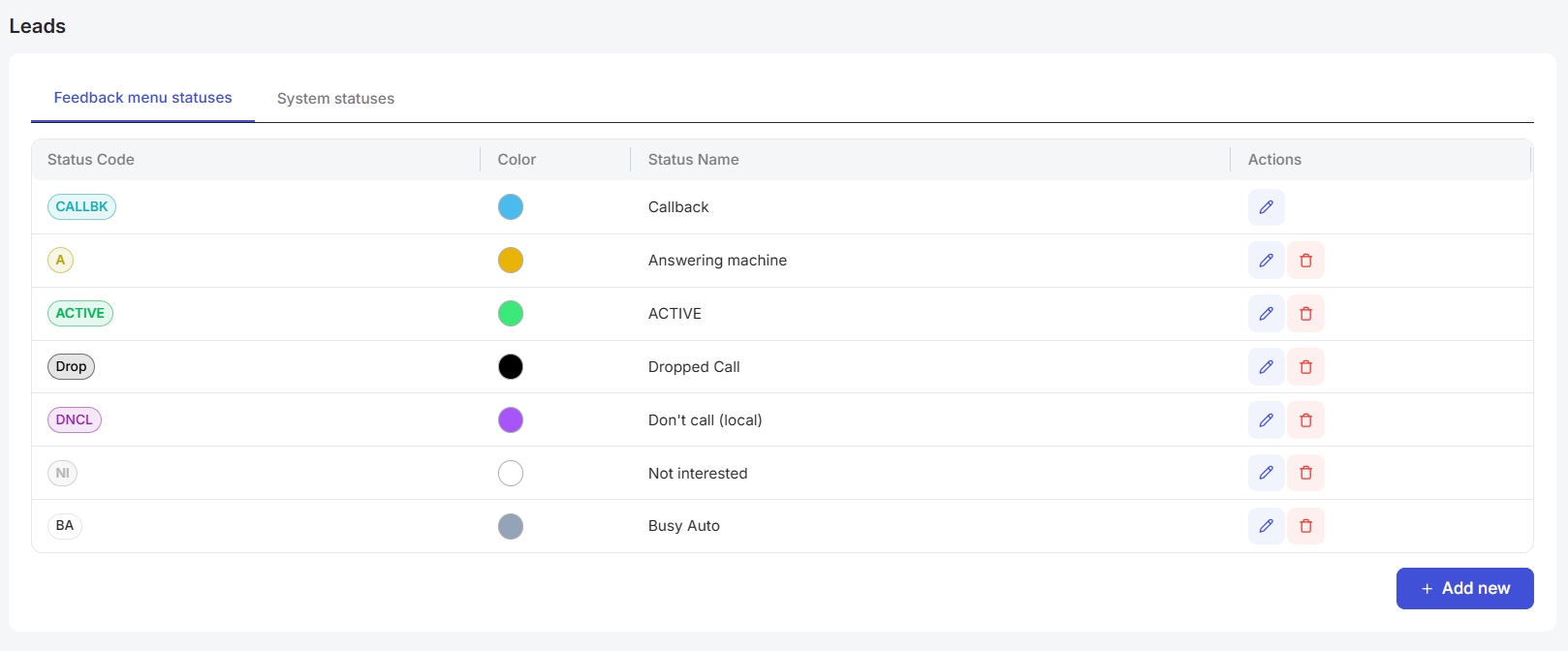The image size is (1568, 651).
Task: Click the Status Code column header
Action: click(x=91, y=160)
